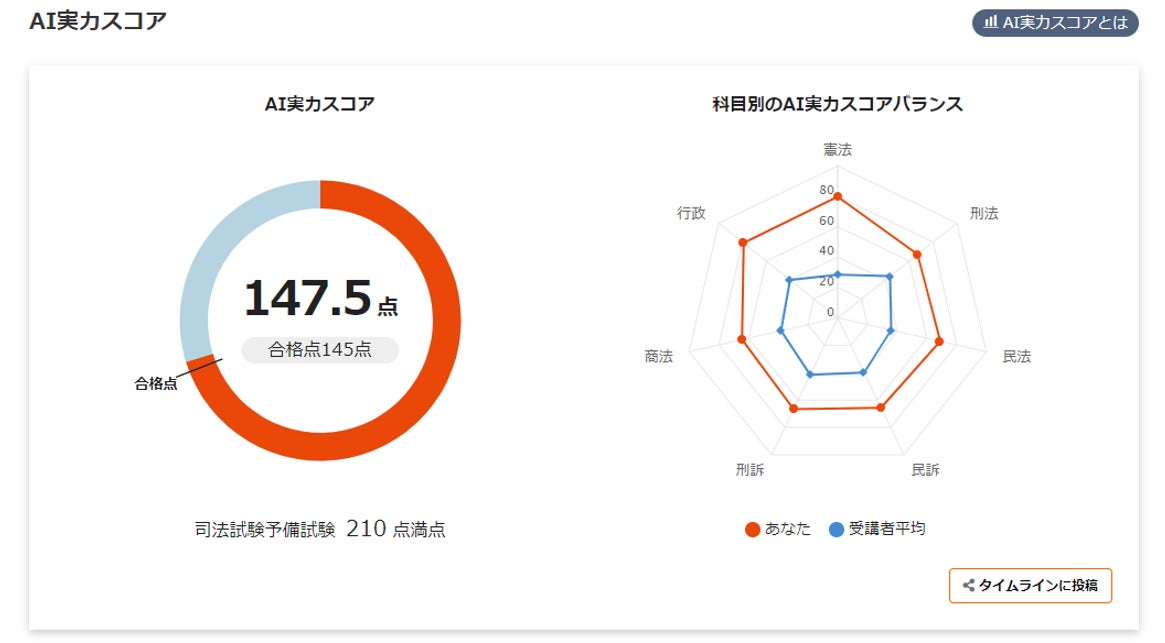
Task: Select the orange data point on 行政 axis
Action: (x=742, y=242)
